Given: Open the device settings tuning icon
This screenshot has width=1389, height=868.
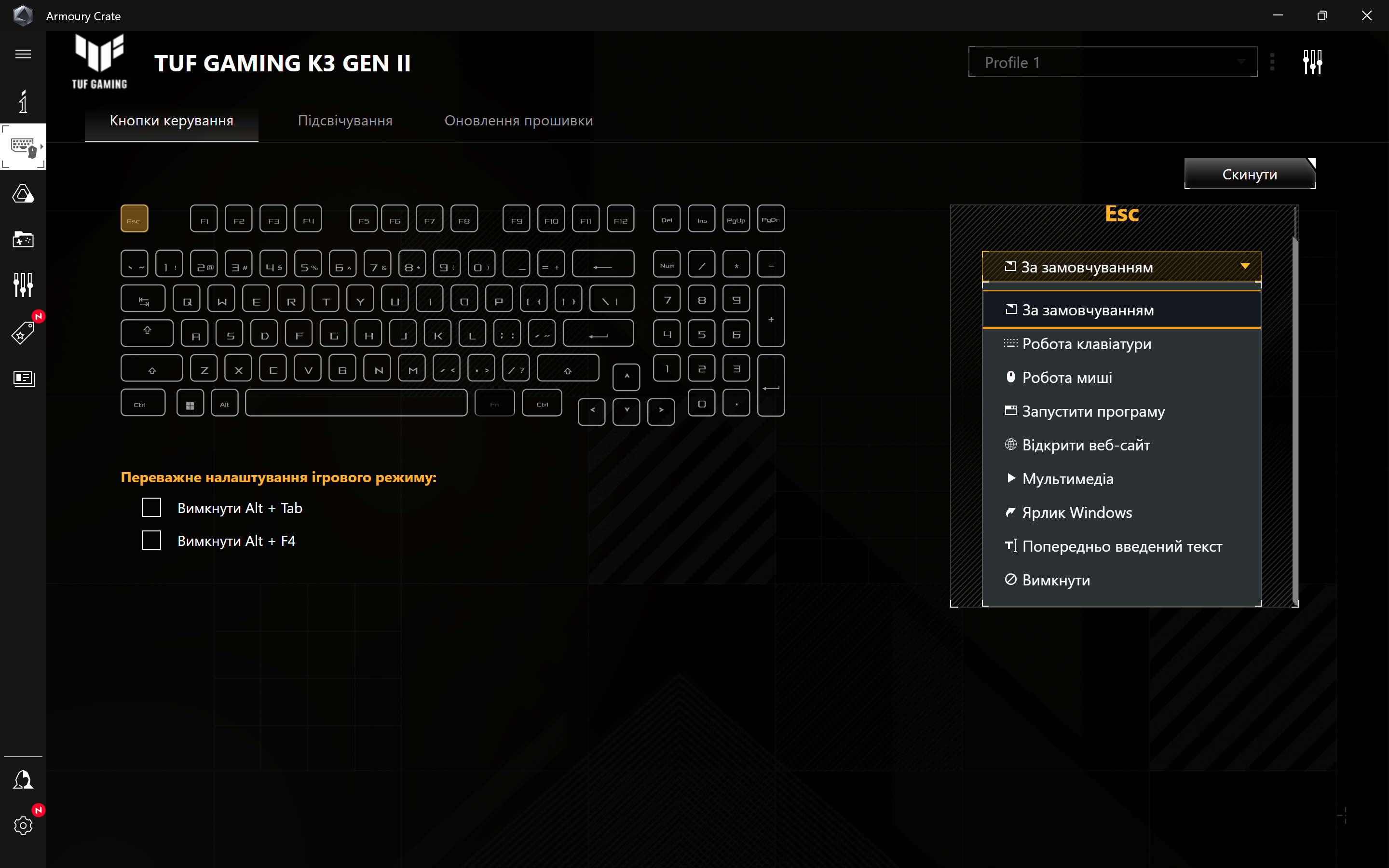Looking at the screenshot, I should pyautogui.click(x=1313, y=62).
